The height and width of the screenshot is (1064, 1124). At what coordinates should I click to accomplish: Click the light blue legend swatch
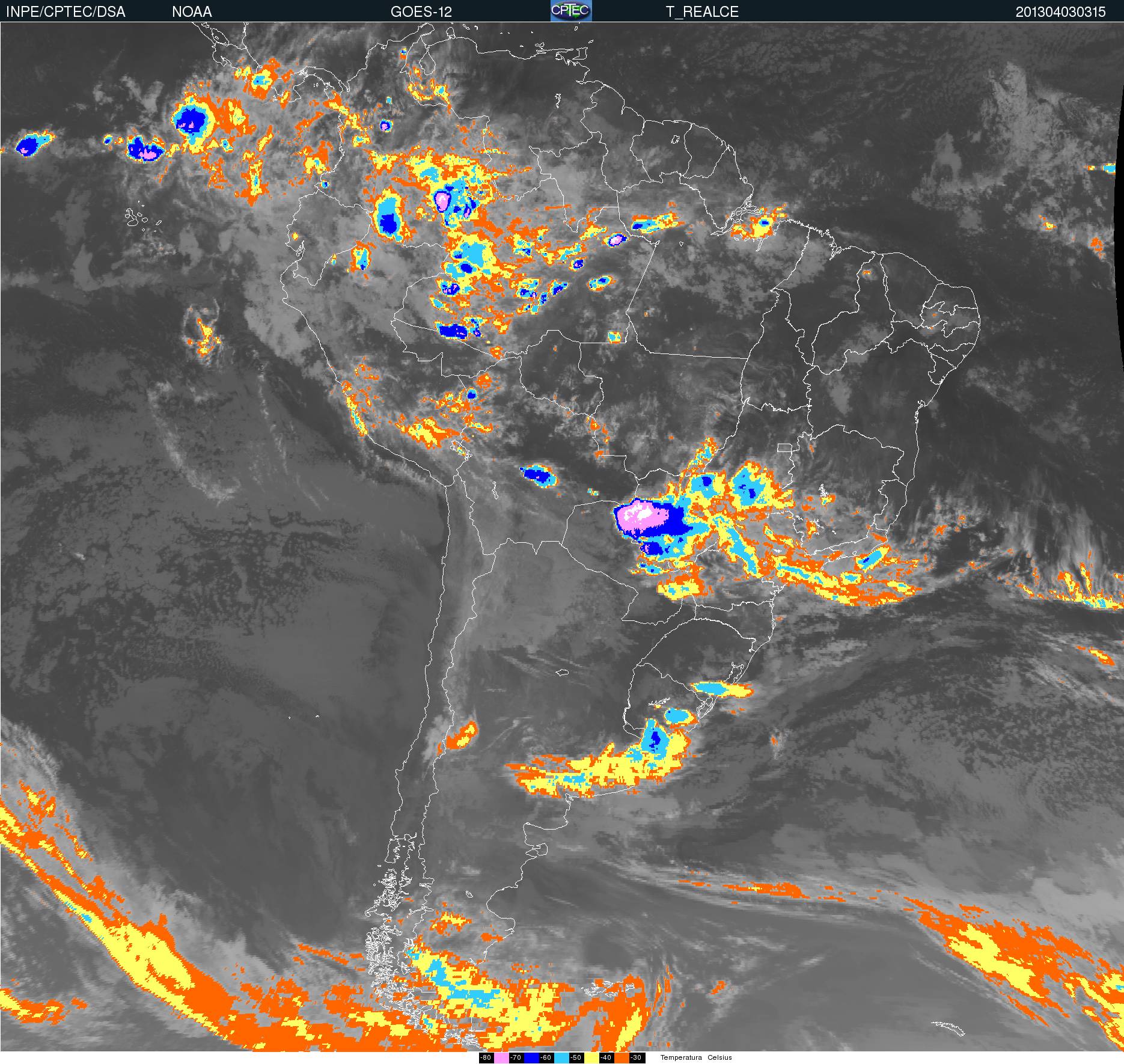[561, 1057]
